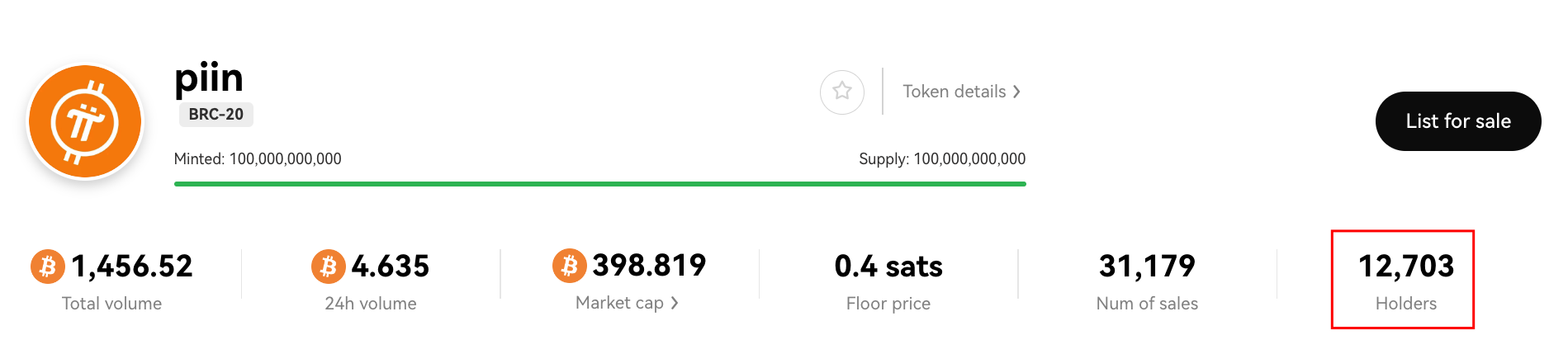The image size is (1568, 354).
Task: Click the Total volume label
Action: [111, 304]
